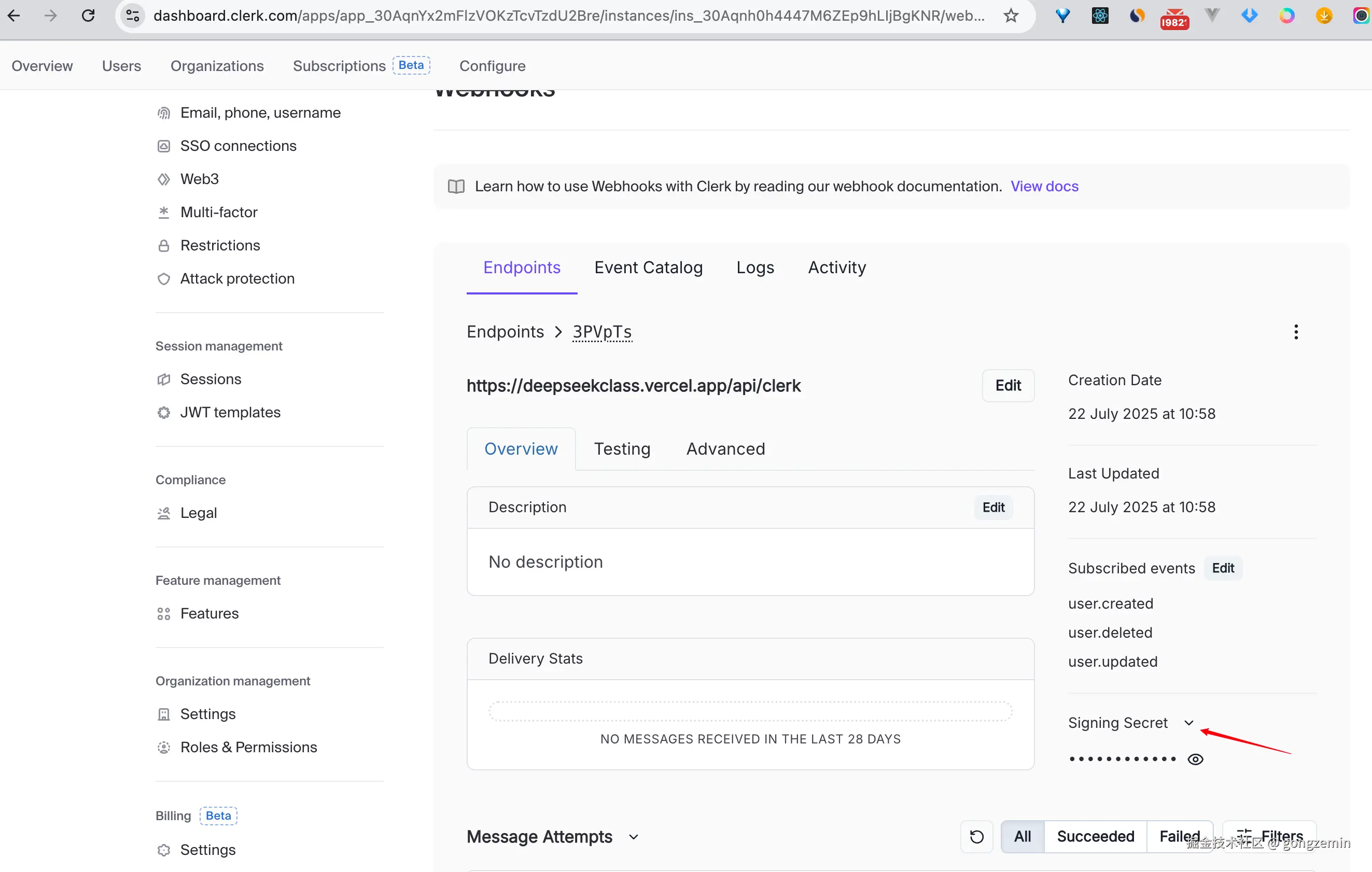This screenshot has height=872, width=1372.
Task: Click the Attack protection shield icon
Action: [x=163, y=278]
